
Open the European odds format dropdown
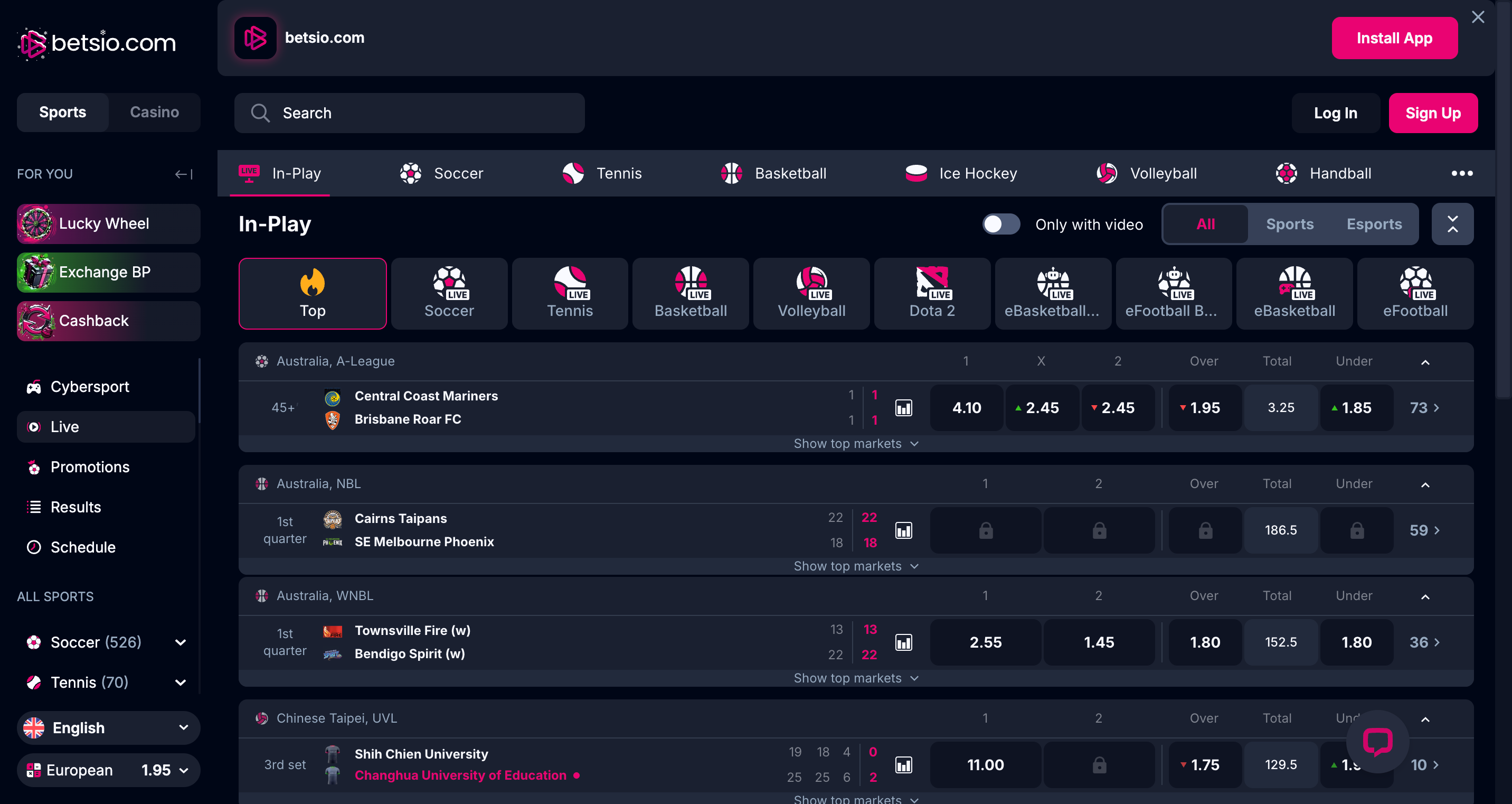click(109, 770)
